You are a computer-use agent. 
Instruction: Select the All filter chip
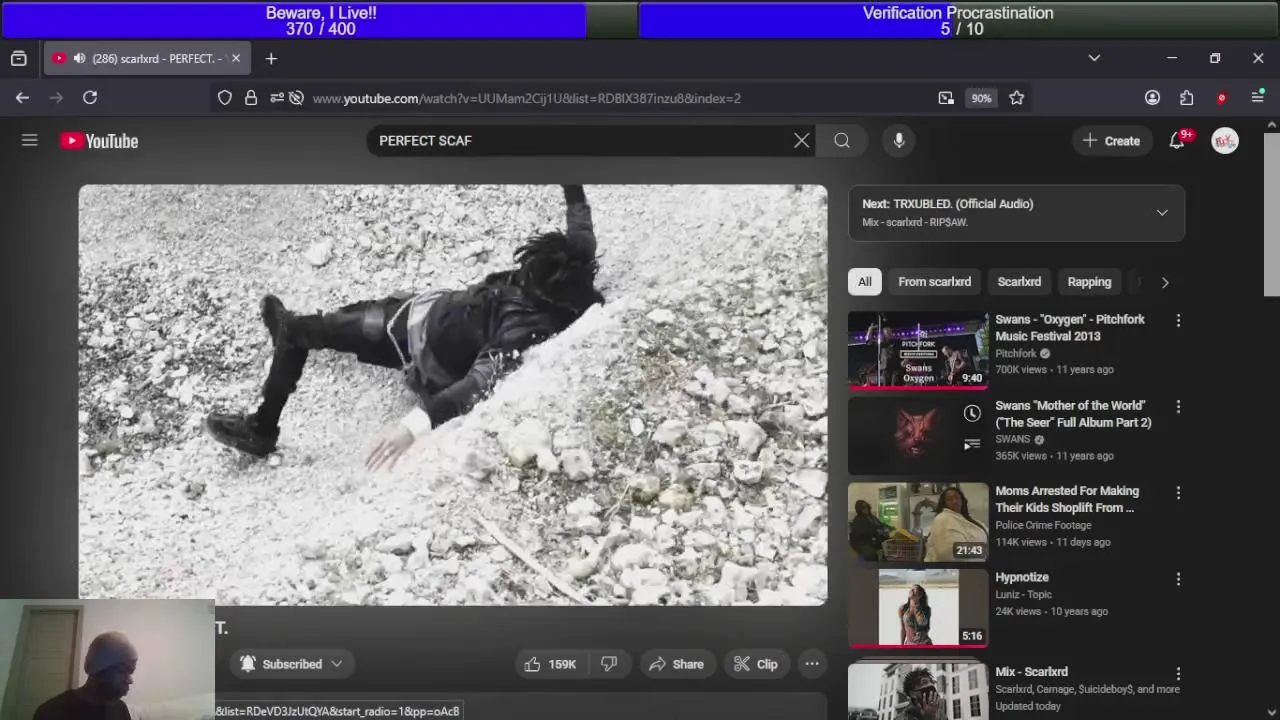tap(865, 282)
